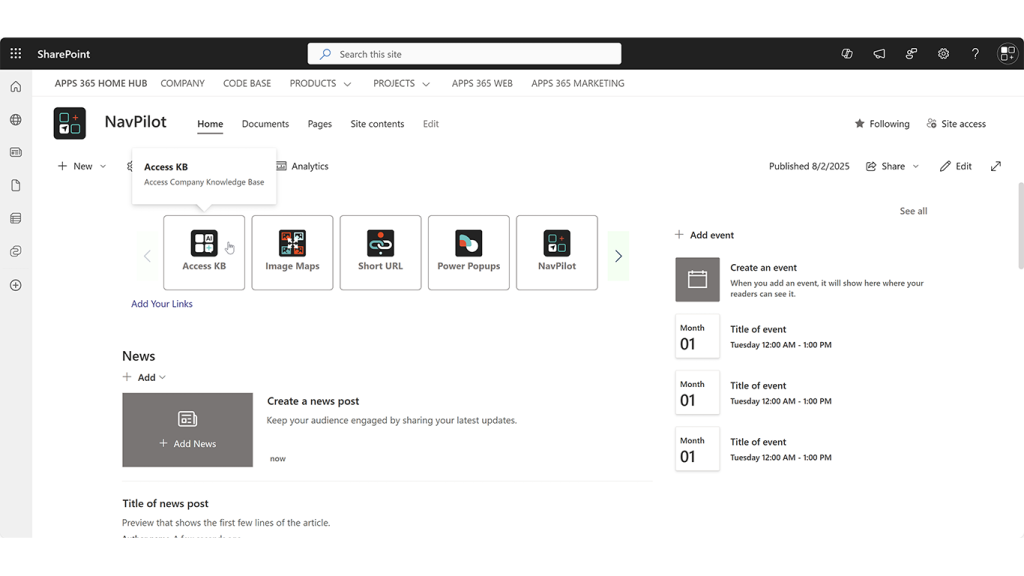
Task: Open the New dropdown in the command bar
Action: coord(82,167)
